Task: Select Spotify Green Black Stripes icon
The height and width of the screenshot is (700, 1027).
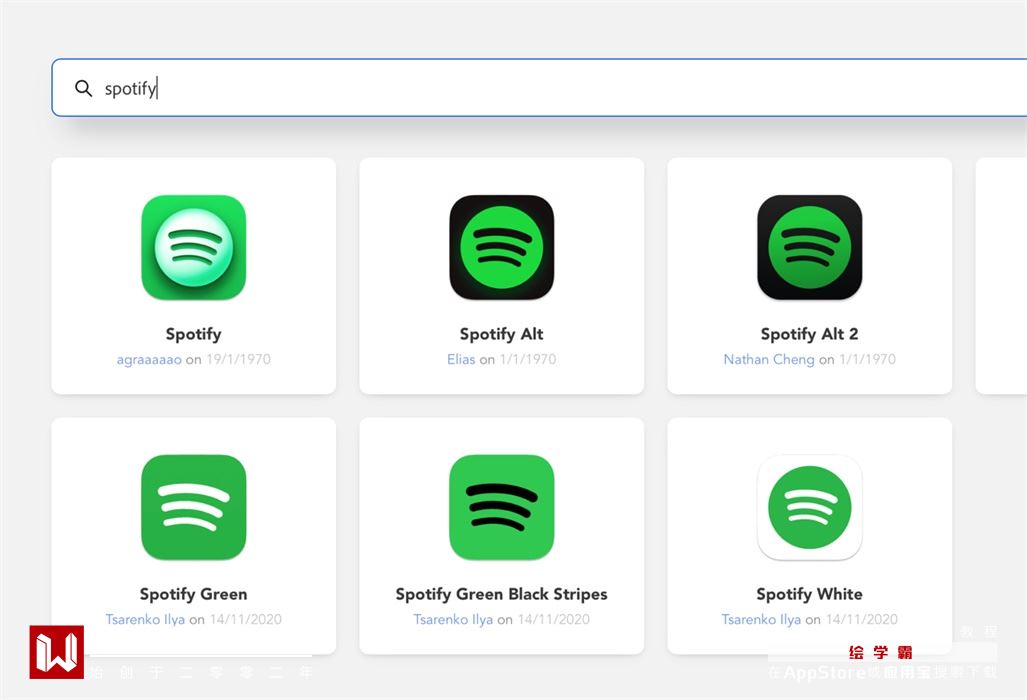Action: pos(501,507)
